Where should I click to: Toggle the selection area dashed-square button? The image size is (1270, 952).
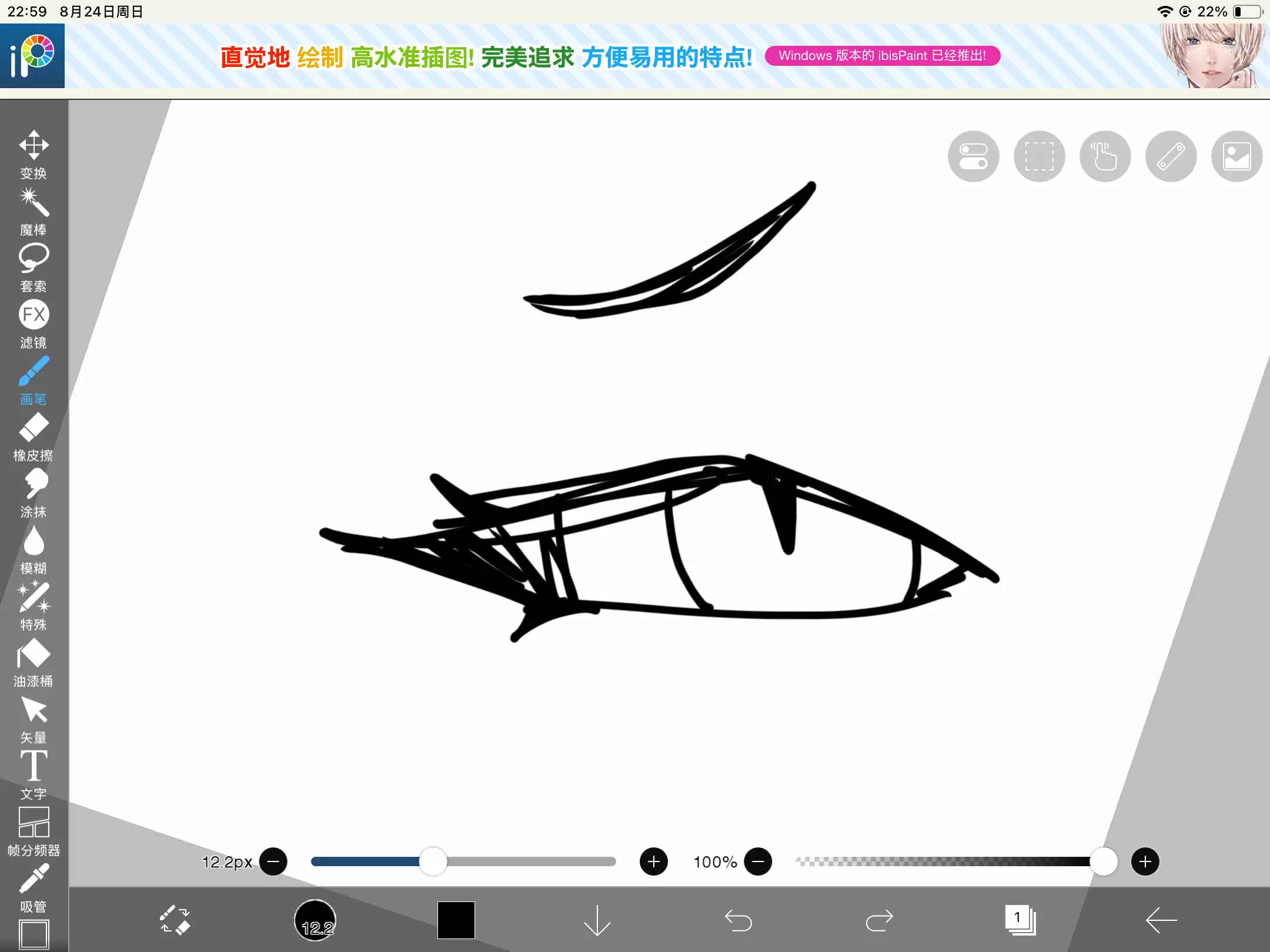pyautogui.click(x=1039, y=156)
